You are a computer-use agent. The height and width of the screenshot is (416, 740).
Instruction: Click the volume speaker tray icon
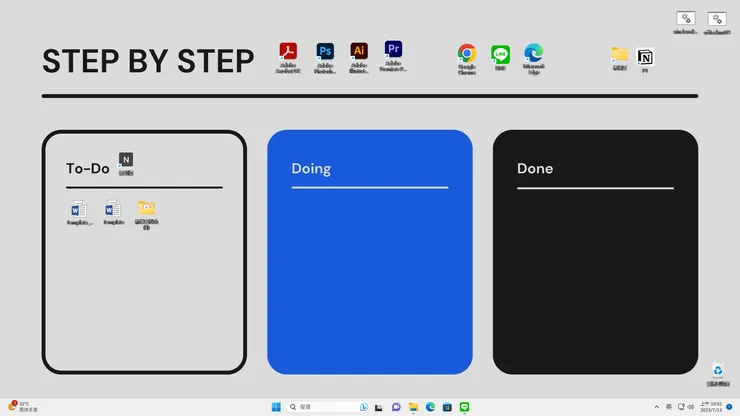point(690,407)
